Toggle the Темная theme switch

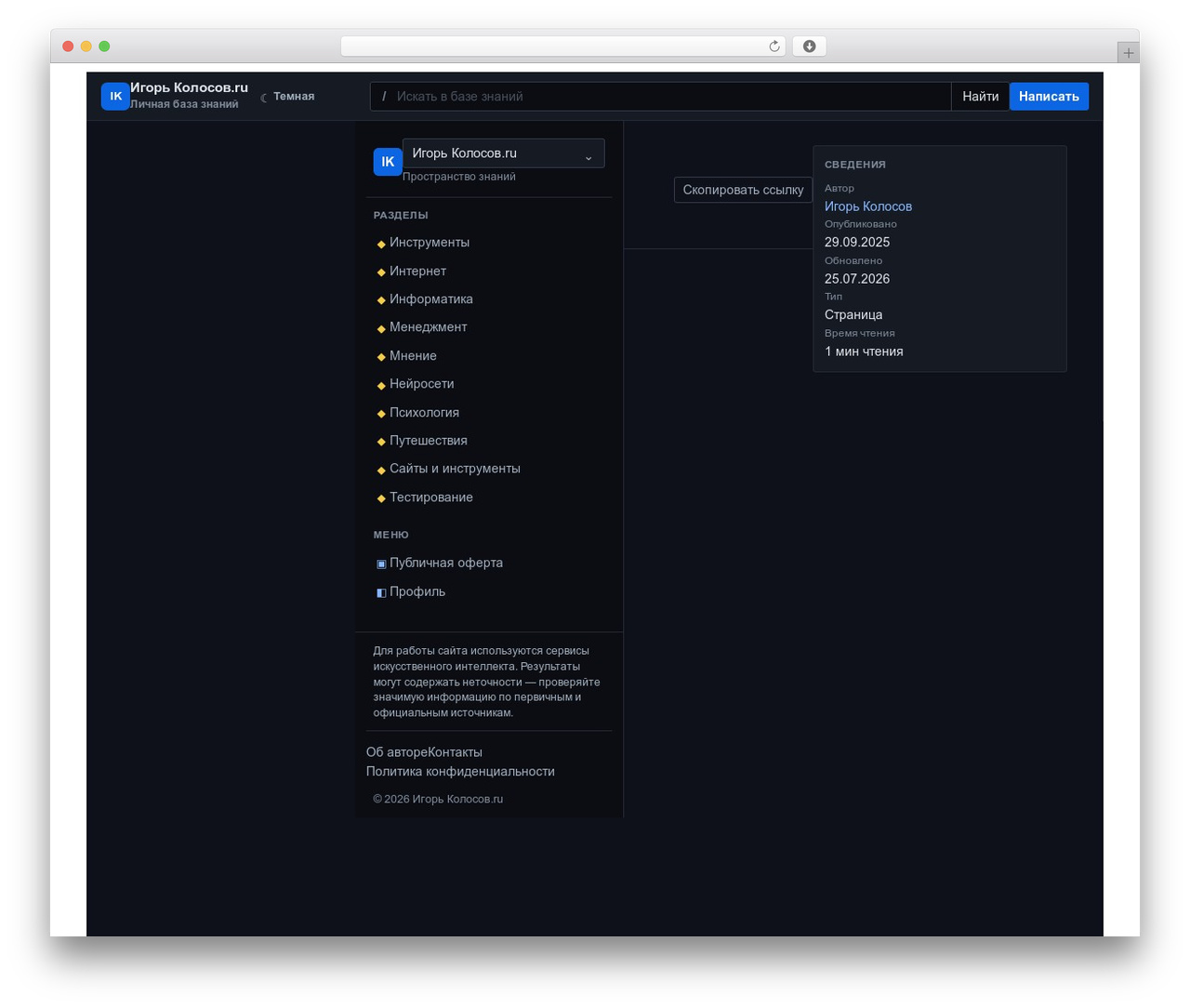click(287, 97)
